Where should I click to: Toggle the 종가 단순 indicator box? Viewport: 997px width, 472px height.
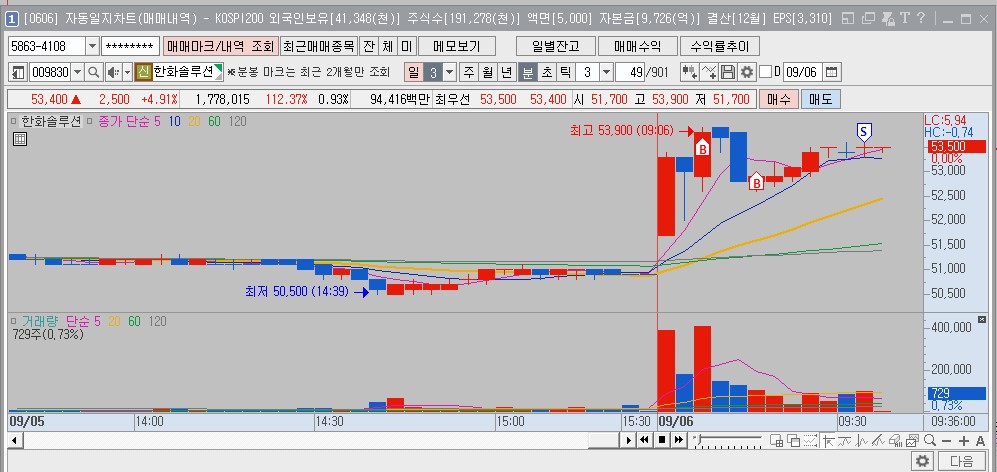90,121
